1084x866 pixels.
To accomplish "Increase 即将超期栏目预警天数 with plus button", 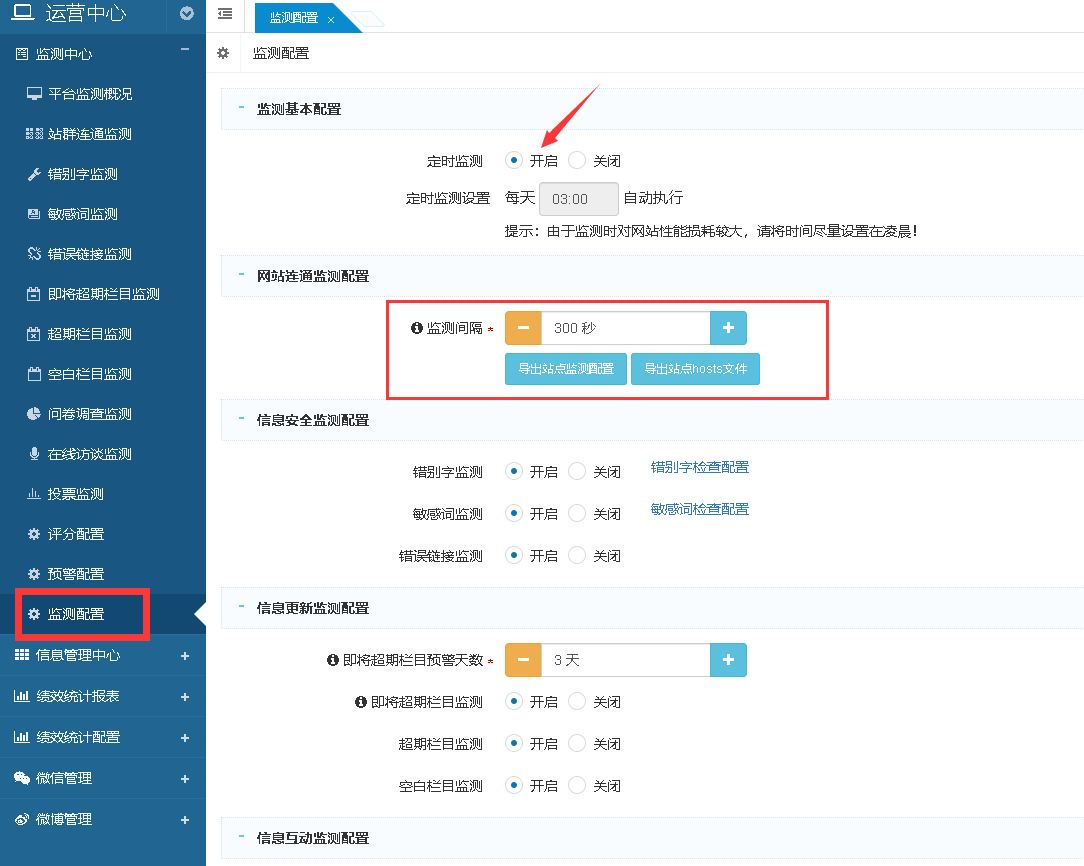I will 728,660.
